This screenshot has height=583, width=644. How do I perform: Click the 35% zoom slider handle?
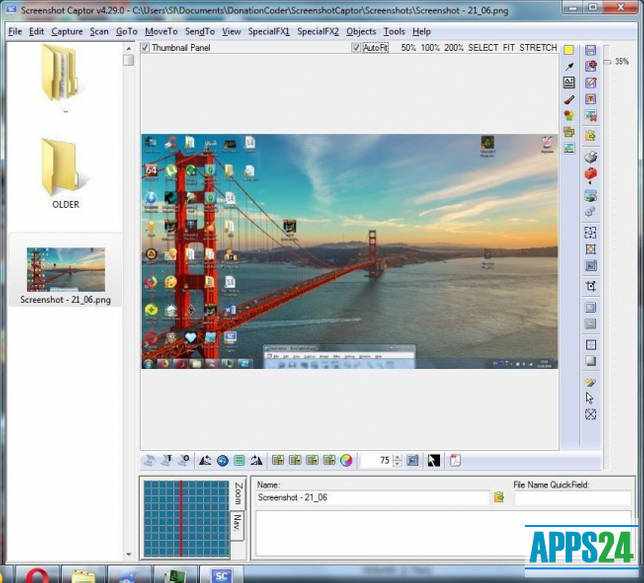[608, 62]
